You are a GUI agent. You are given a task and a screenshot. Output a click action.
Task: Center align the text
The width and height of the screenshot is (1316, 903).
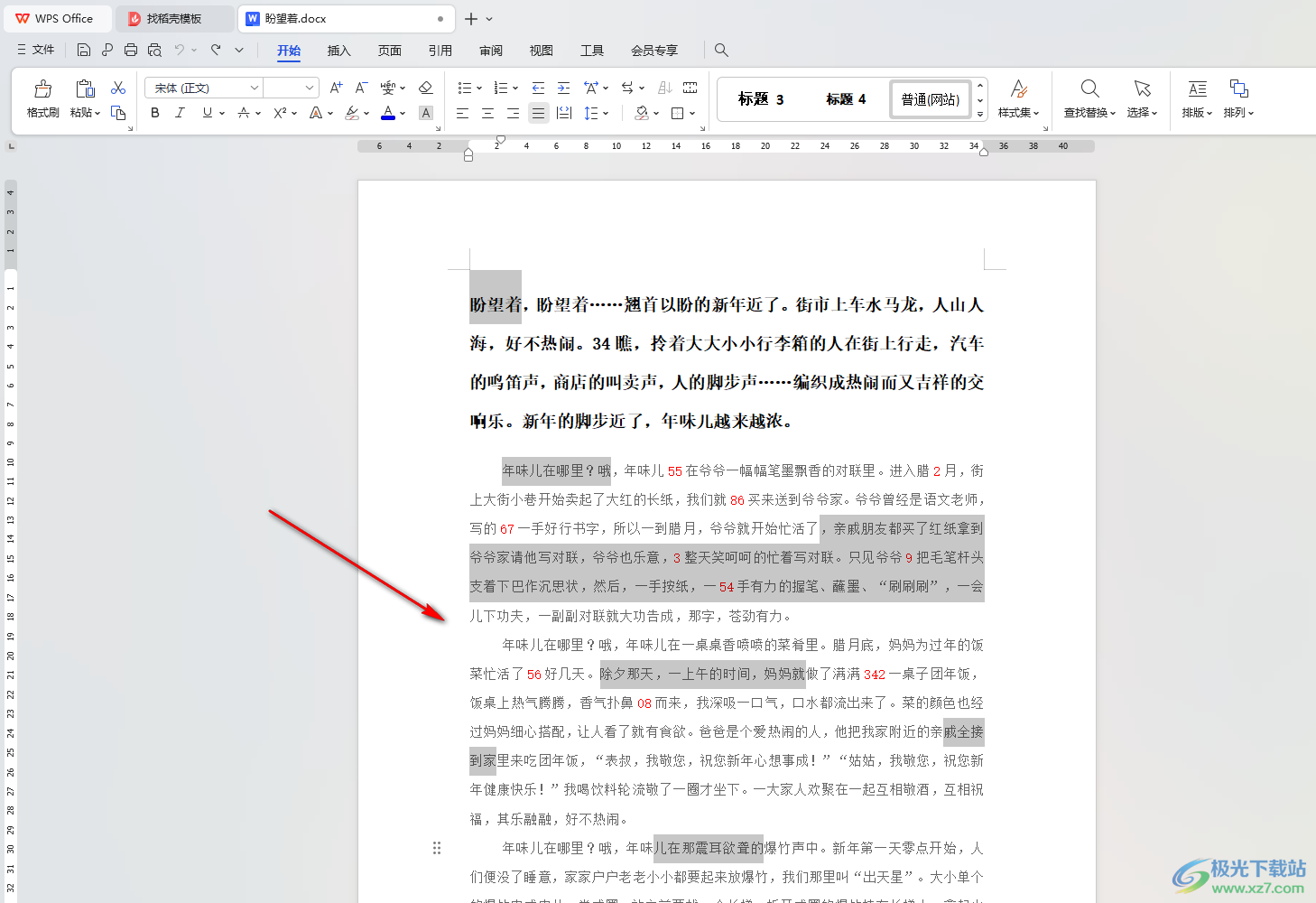(x=487, y=113)
